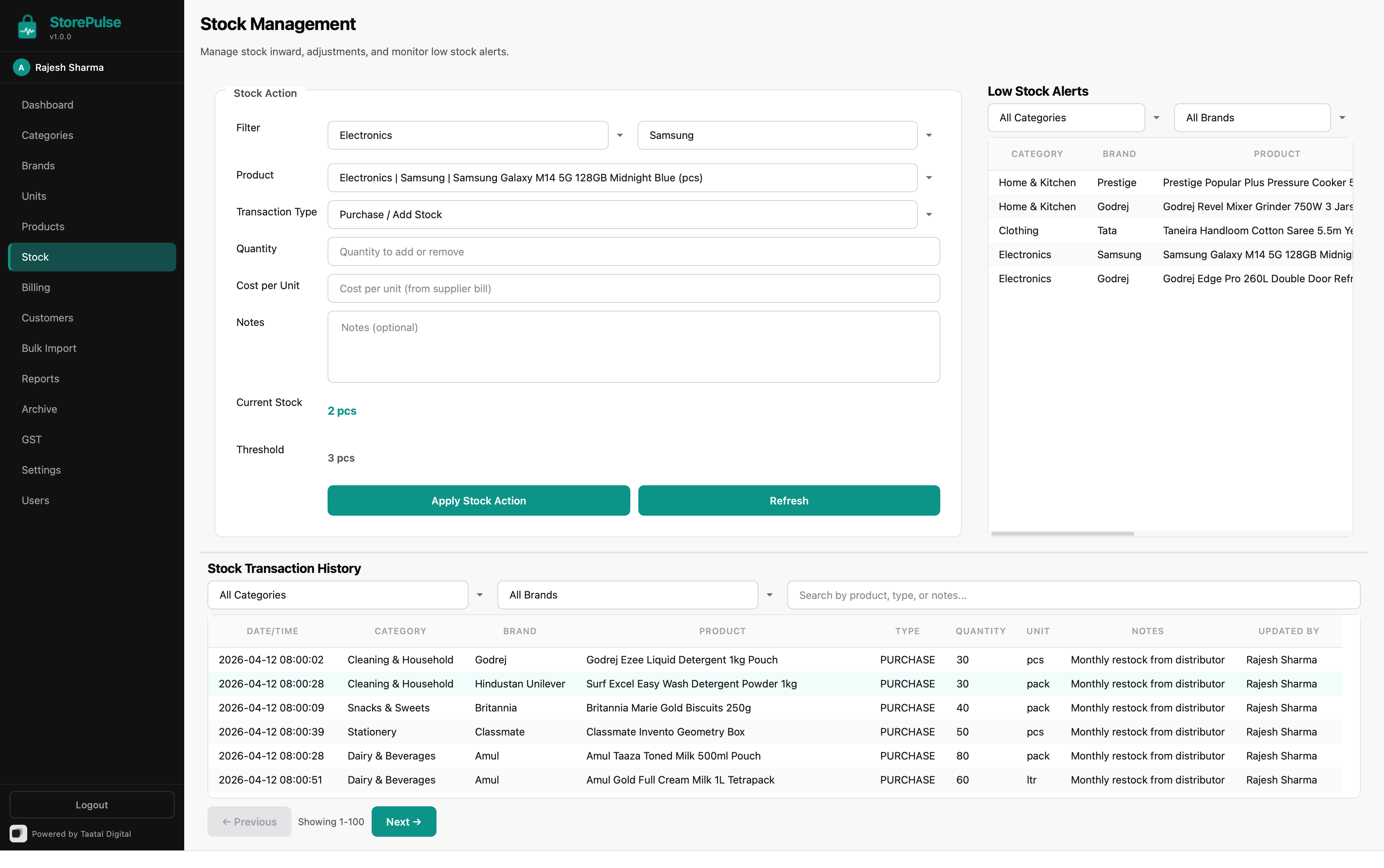The image size is (1384, 868).
Task: Open Customers in the sidebar
Action: (x=92, y=317)
